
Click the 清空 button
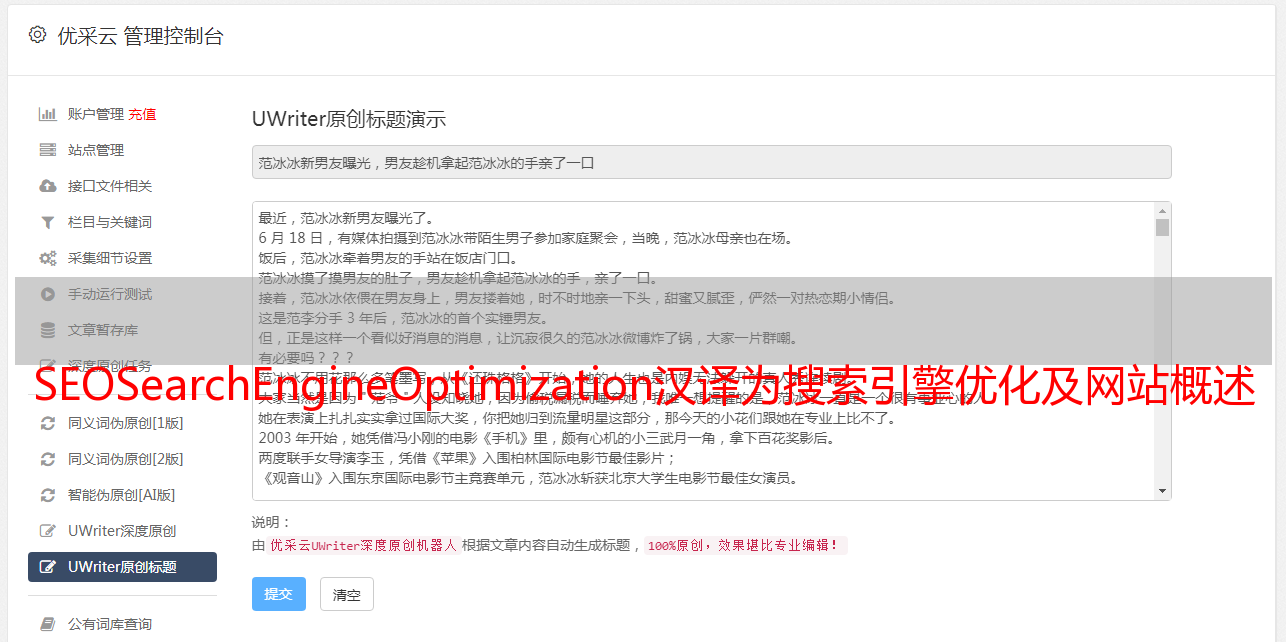[x=347, y=594]
